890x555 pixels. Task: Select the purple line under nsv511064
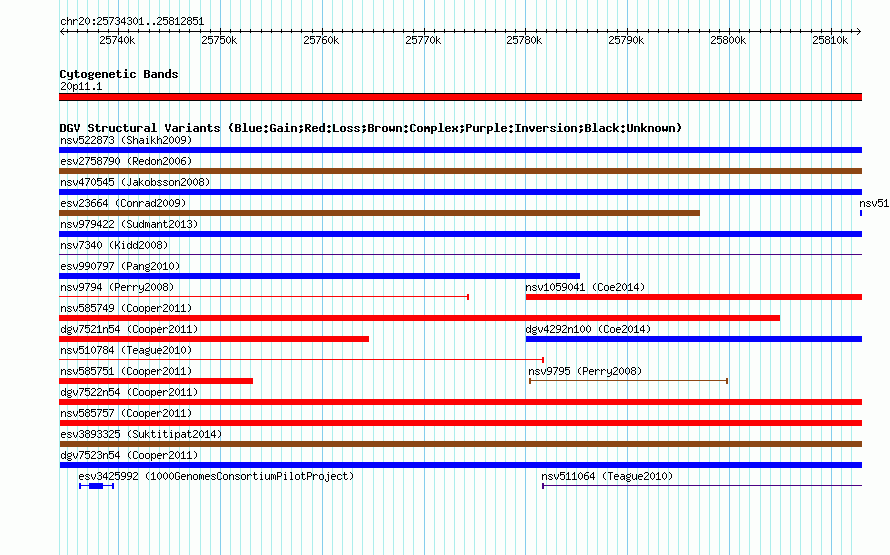(702, 486)
